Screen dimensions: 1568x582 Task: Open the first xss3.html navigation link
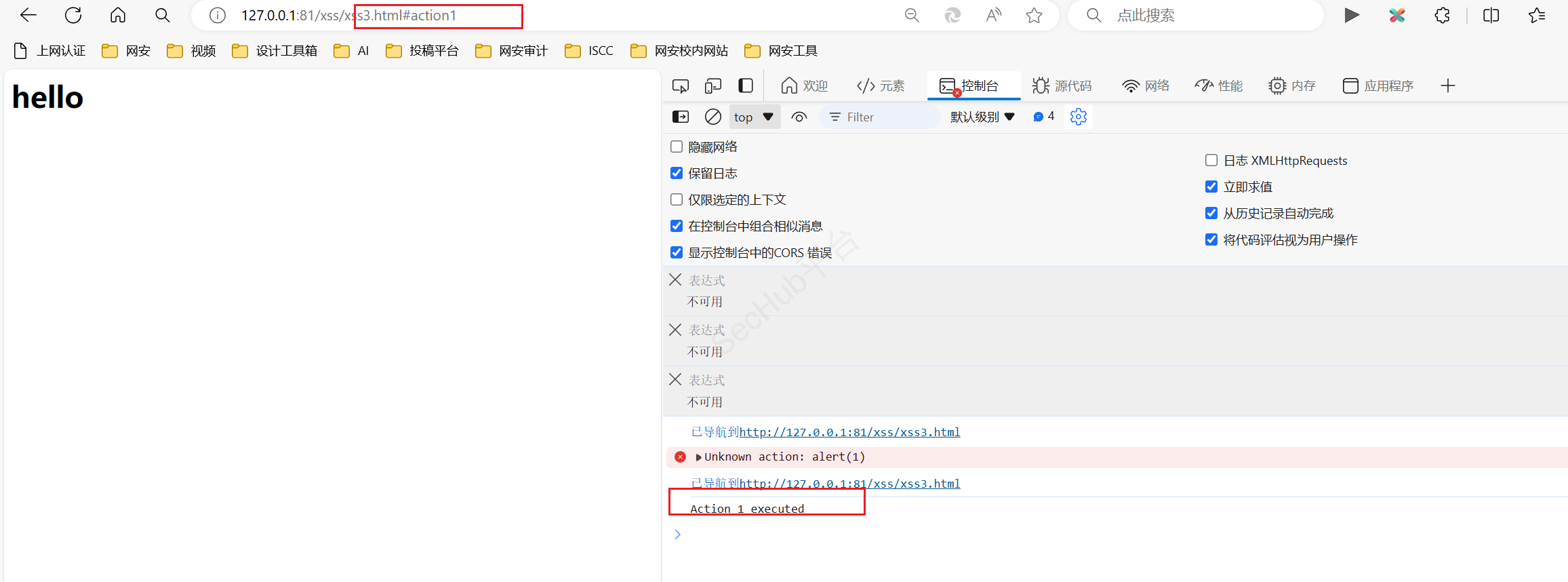pyautogui.click(x=849, y=432)
